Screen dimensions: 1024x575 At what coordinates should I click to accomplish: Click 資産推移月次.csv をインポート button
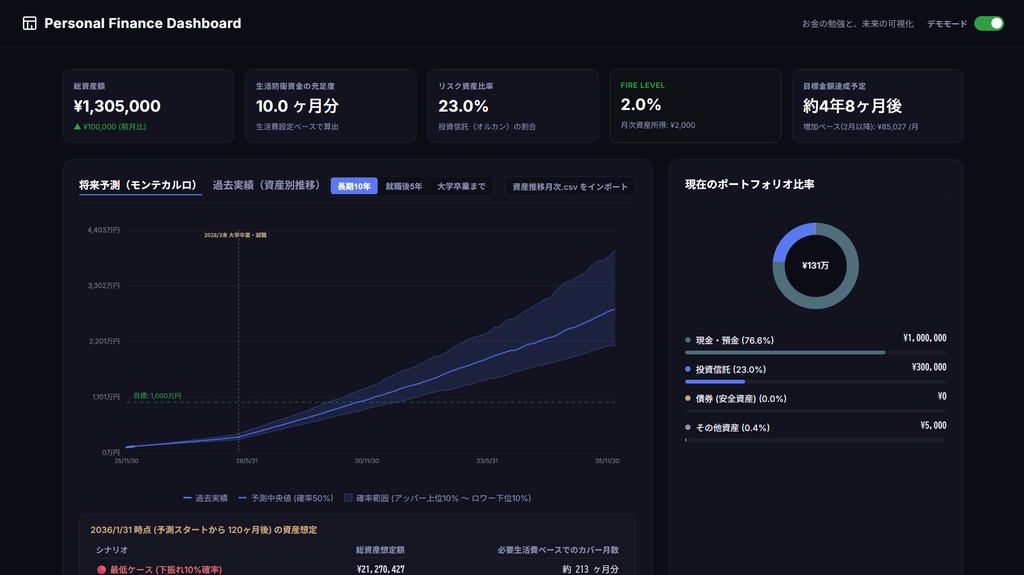tap(570, 186)
